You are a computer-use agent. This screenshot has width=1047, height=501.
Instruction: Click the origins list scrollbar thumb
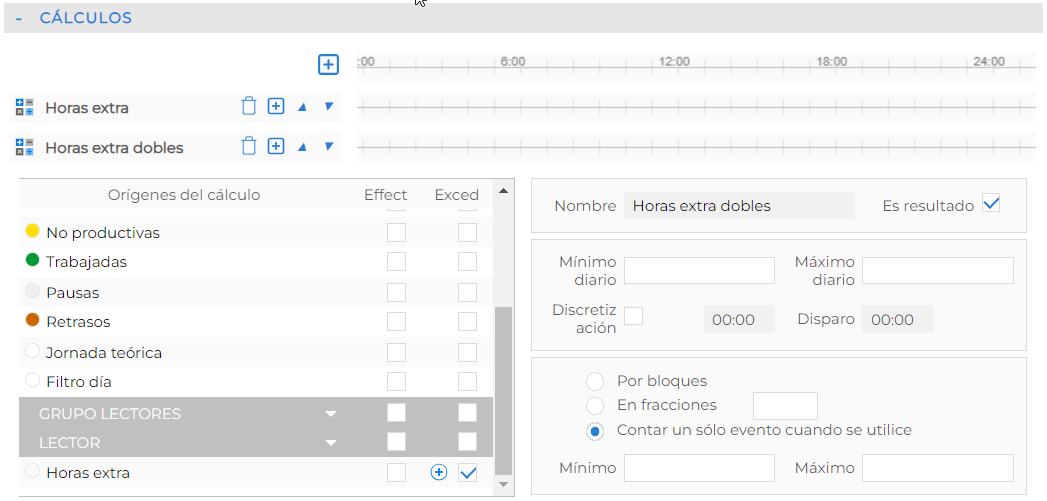pos(503,391)
